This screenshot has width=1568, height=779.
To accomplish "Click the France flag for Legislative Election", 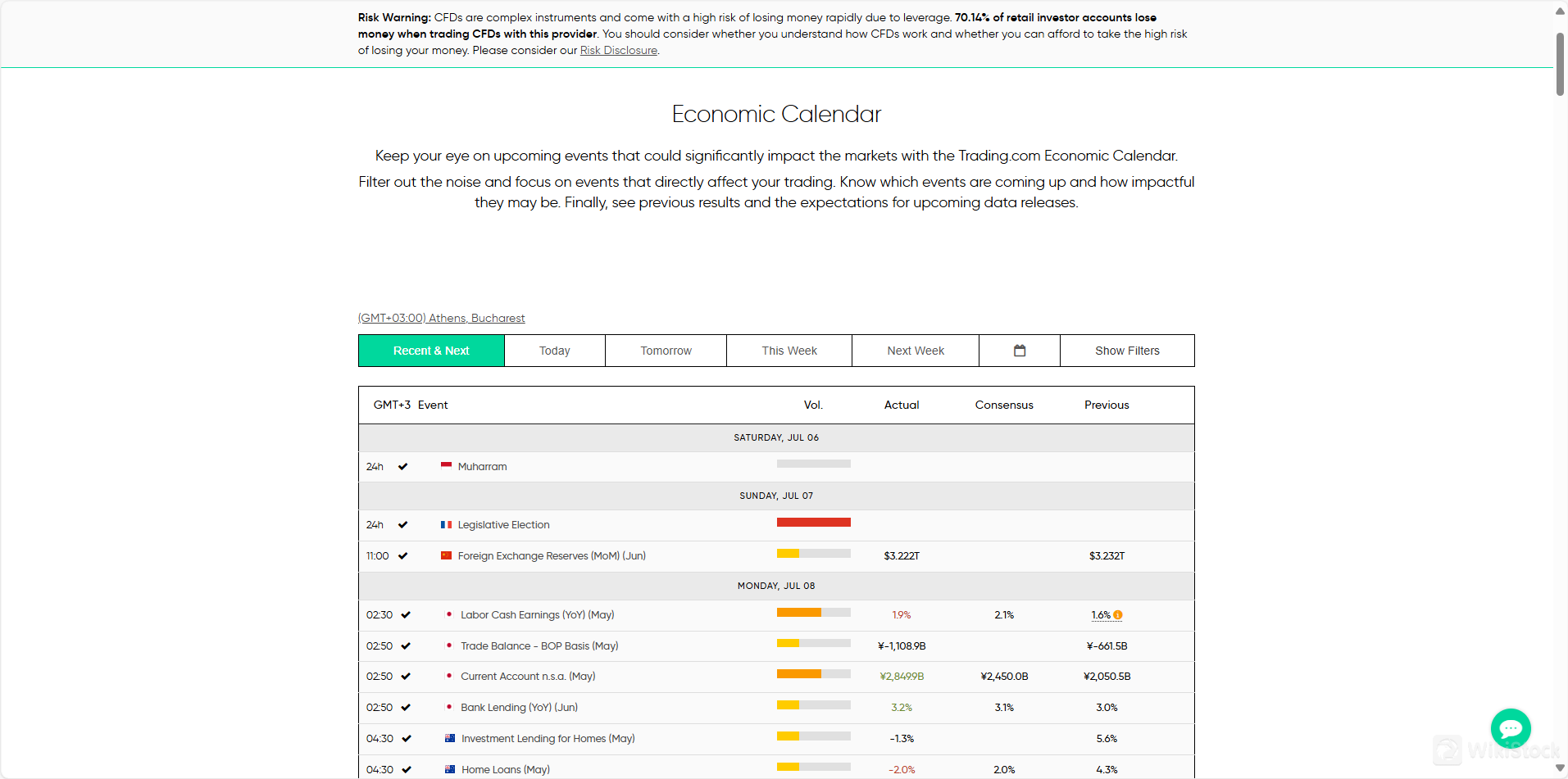I will [446, 525].
